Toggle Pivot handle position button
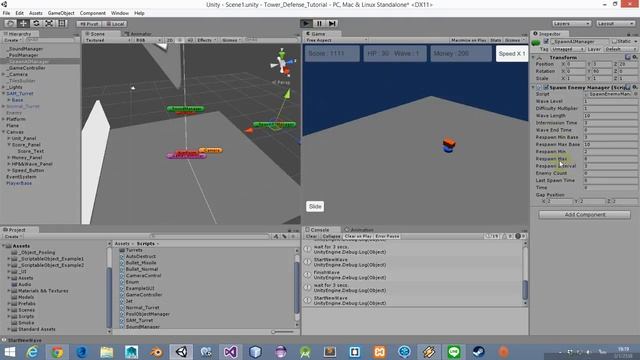This screenshot has height=360, width=640. [89, 24]
